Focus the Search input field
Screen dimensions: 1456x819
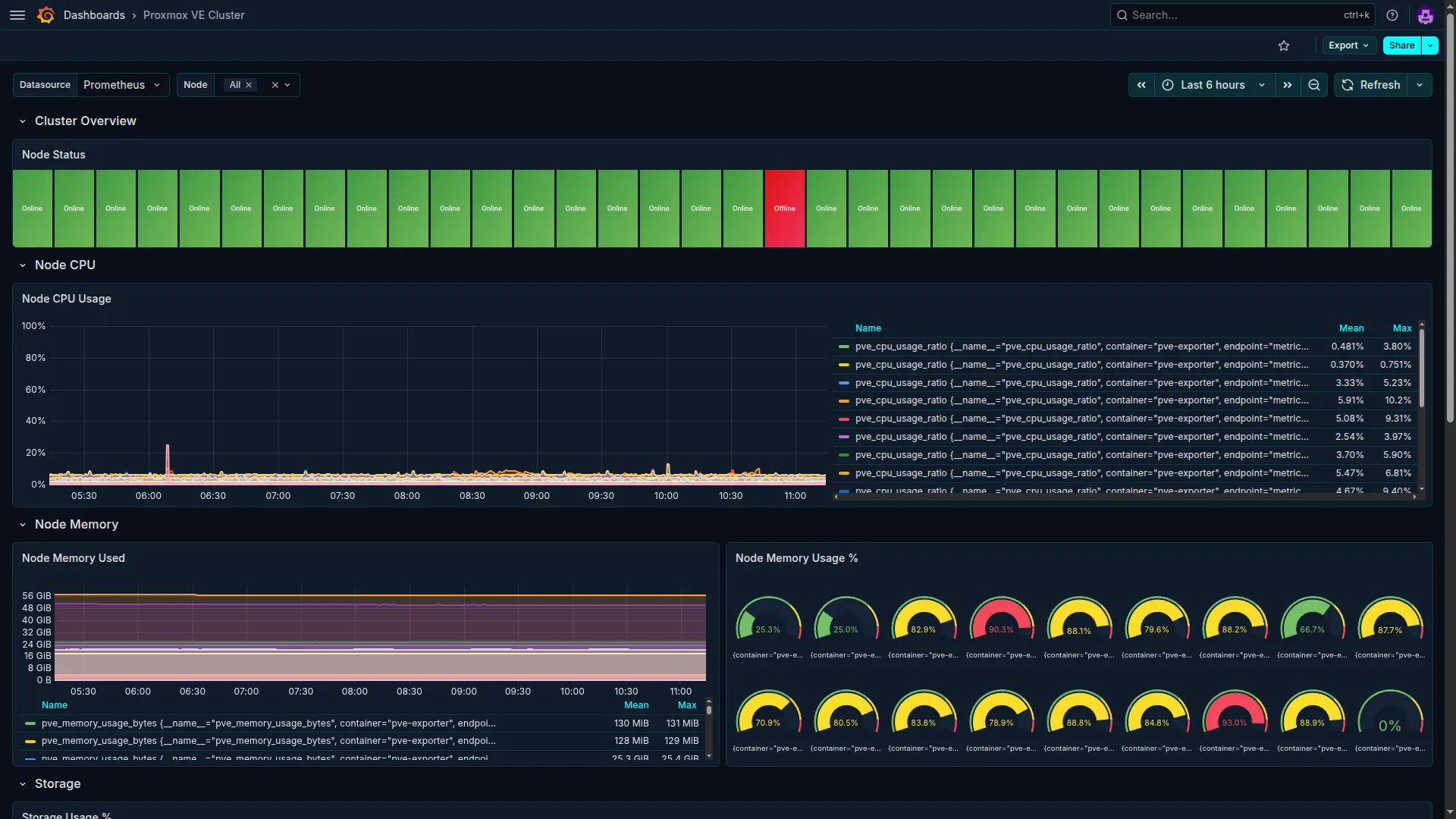coord(1242,15)
